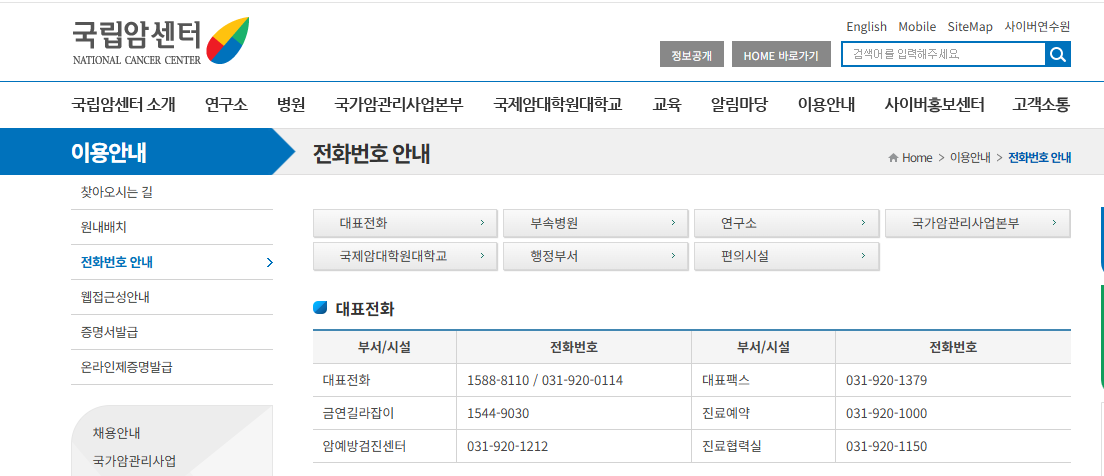Click the 대표팩스 table cell
The height and width of the screenshot is (476, 1104).
point(764,381)
